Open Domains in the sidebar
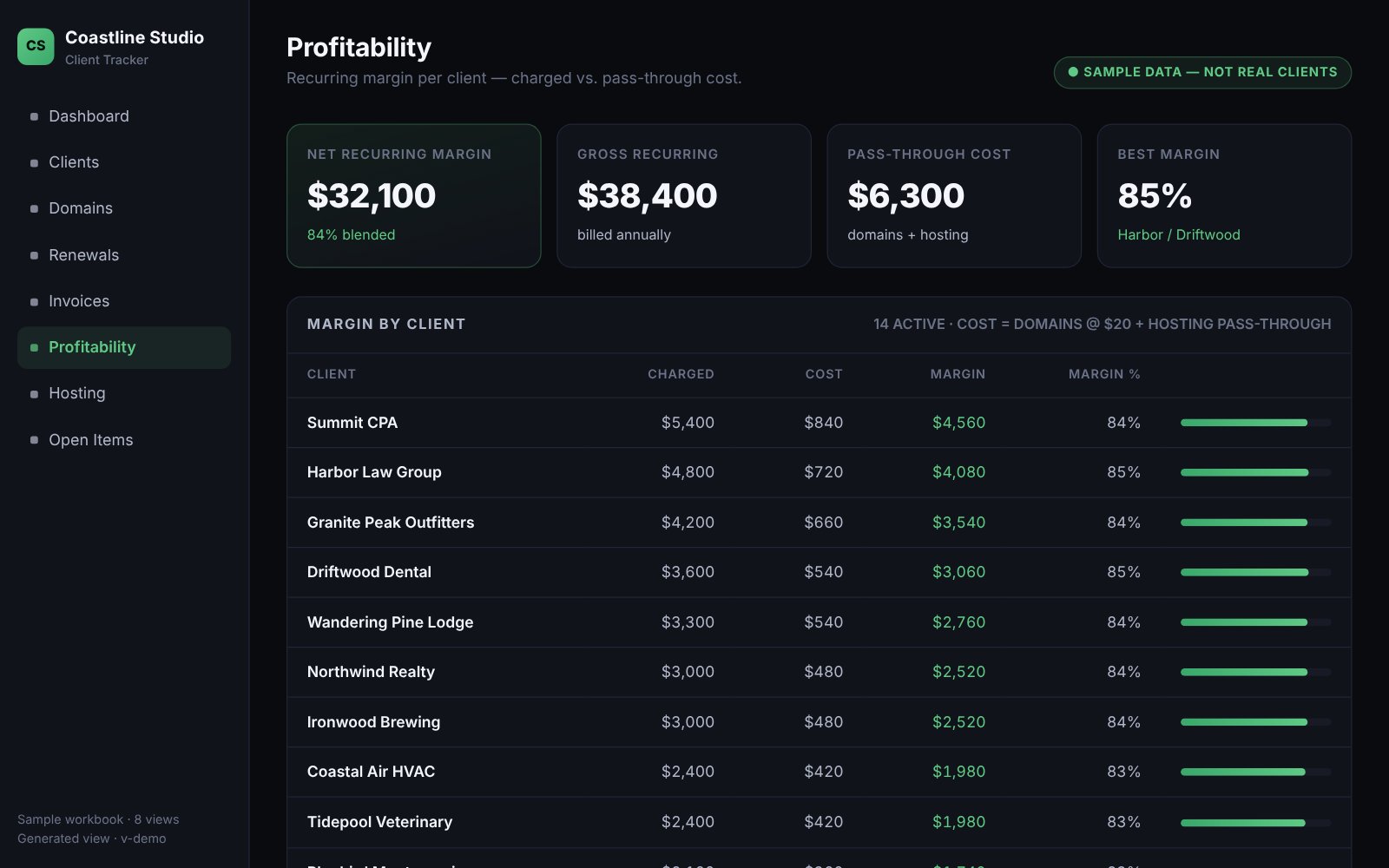Screen dimensions: 1389x868 124,208
